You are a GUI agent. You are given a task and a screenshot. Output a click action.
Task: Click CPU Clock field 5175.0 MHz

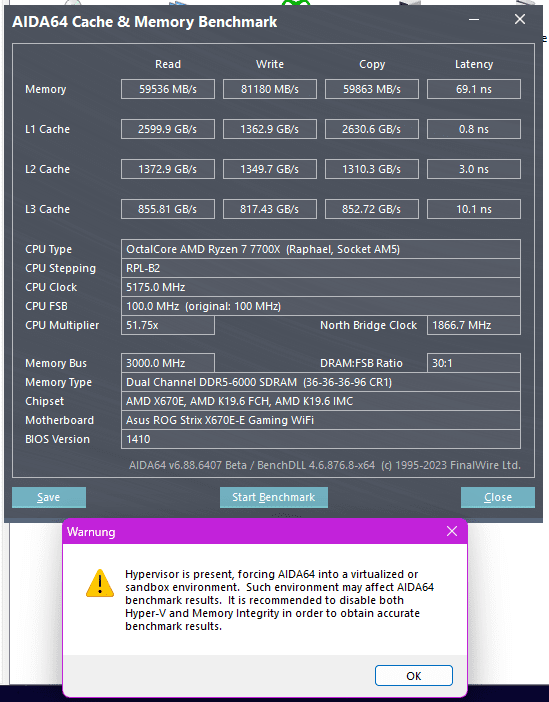[321, 287]
